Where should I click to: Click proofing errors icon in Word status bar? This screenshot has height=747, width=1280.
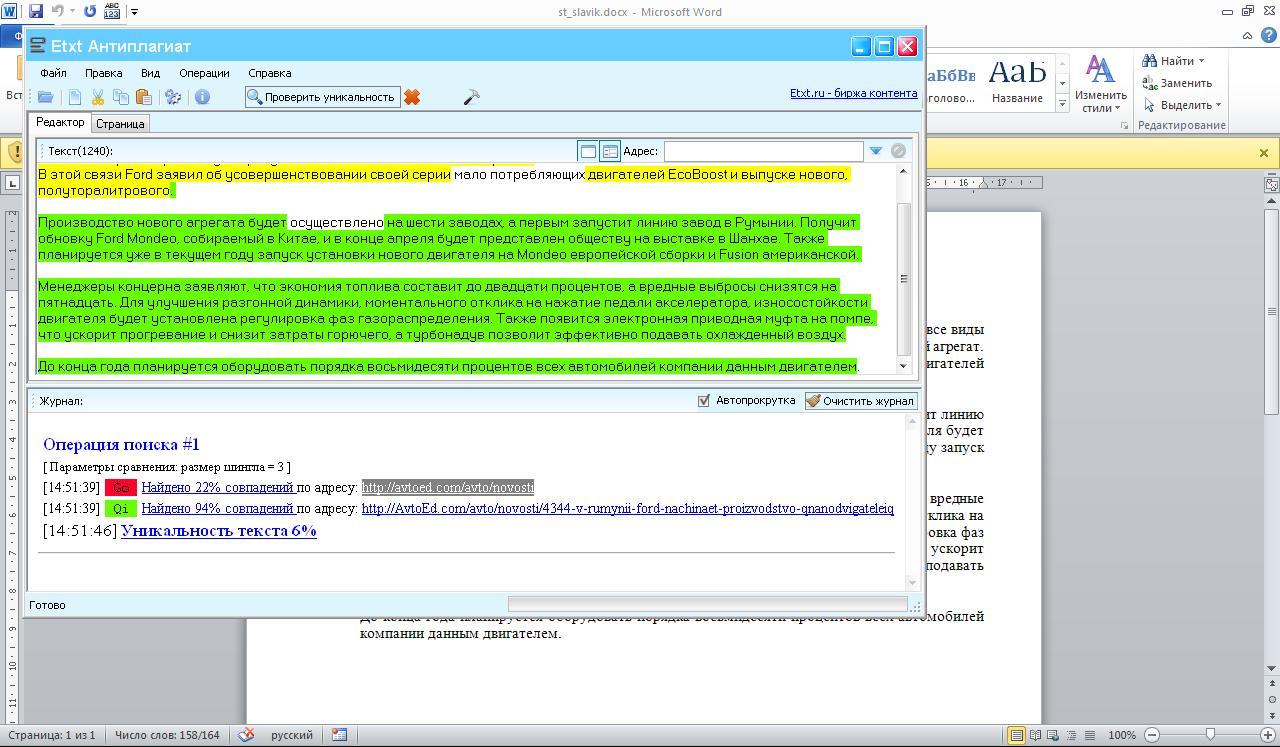pos(246,735)
